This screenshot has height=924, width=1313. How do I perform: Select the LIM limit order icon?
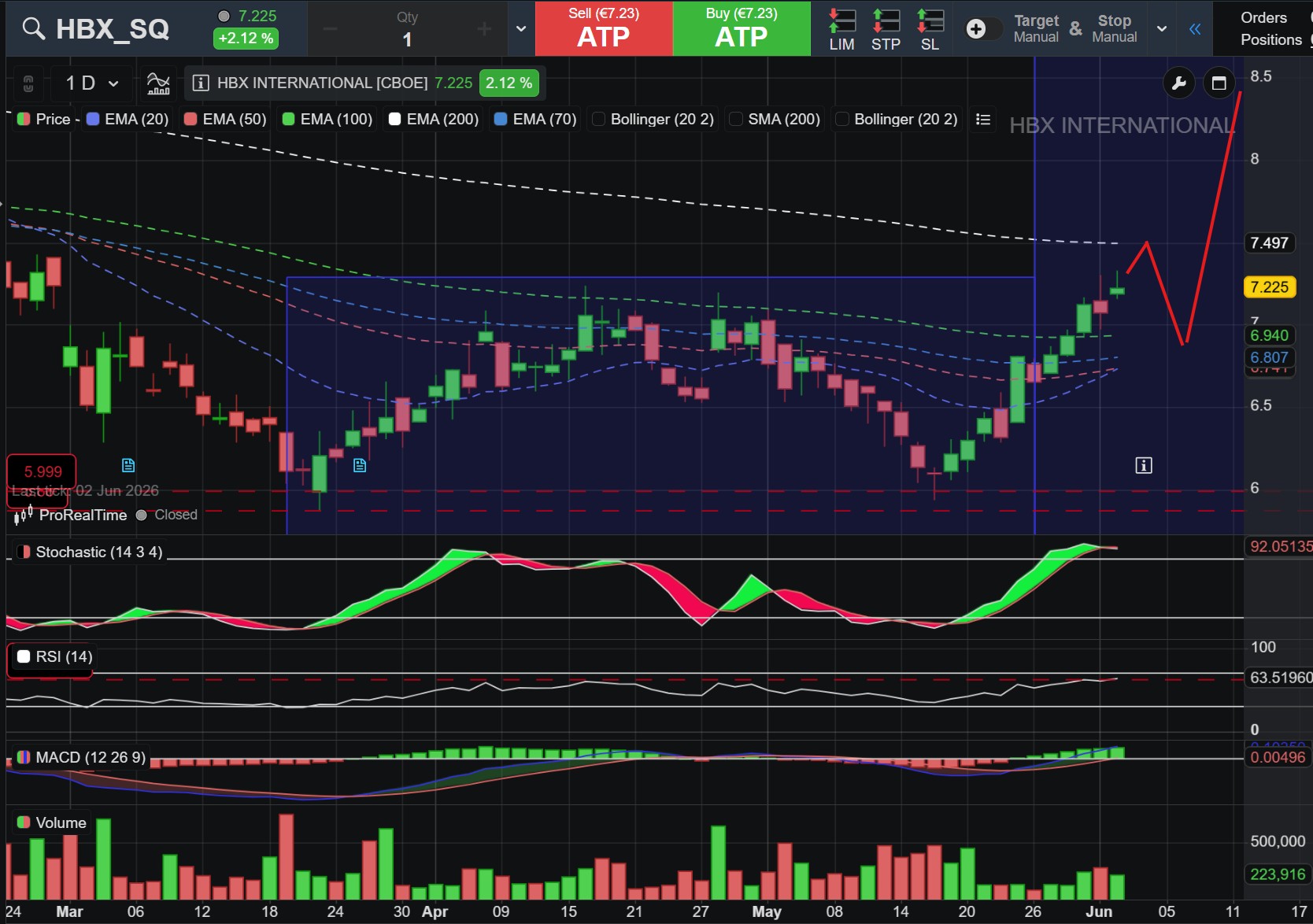point(841,29)
